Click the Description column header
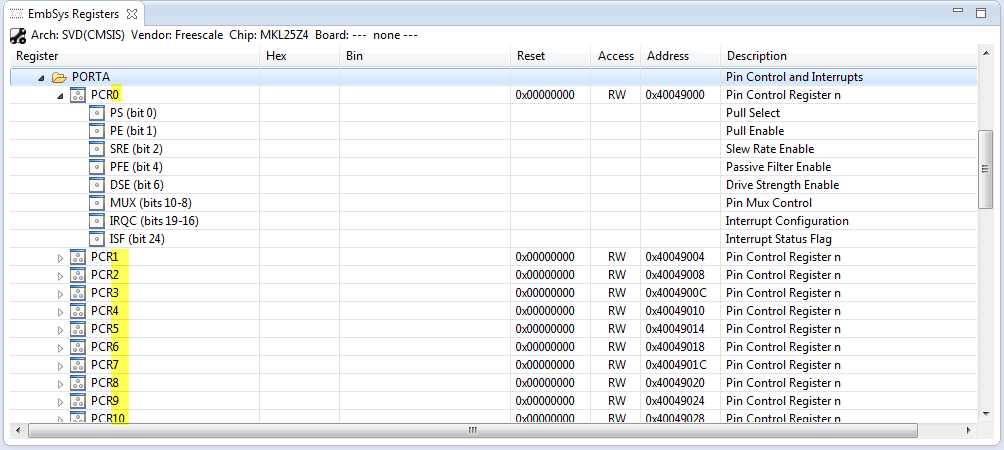 tap(756, 56)
